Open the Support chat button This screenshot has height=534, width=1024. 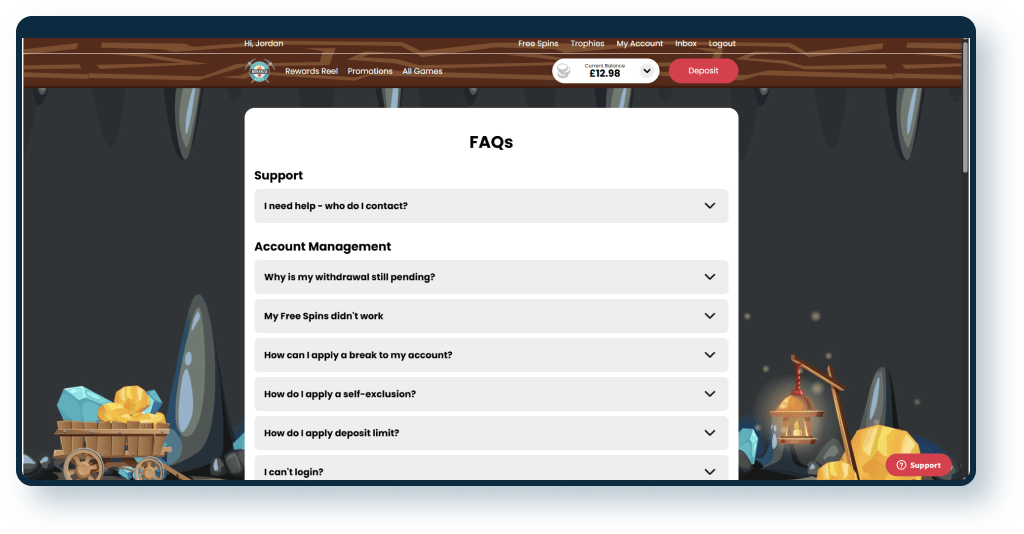(x=918, y=465)
